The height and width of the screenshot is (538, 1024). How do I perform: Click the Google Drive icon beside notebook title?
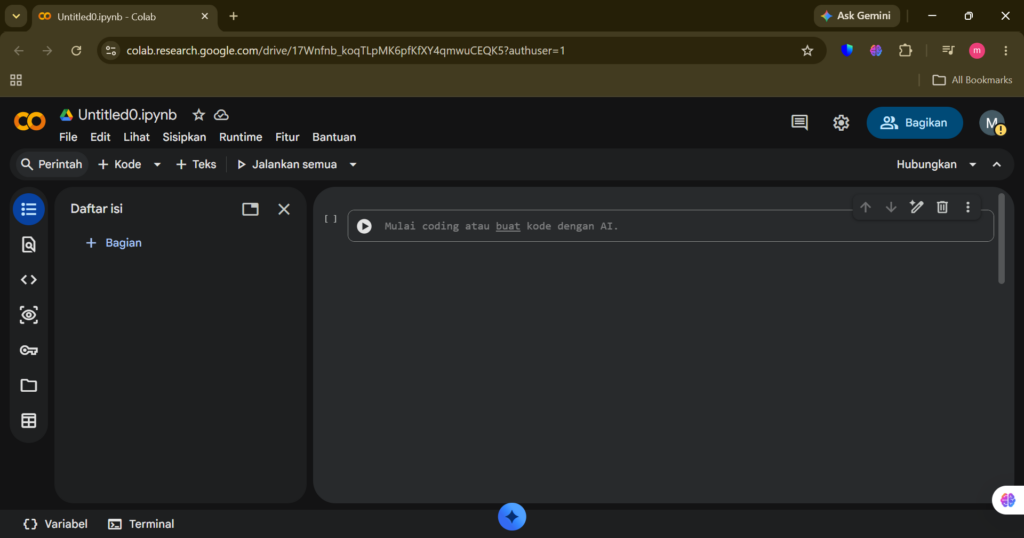coord(66,115)
